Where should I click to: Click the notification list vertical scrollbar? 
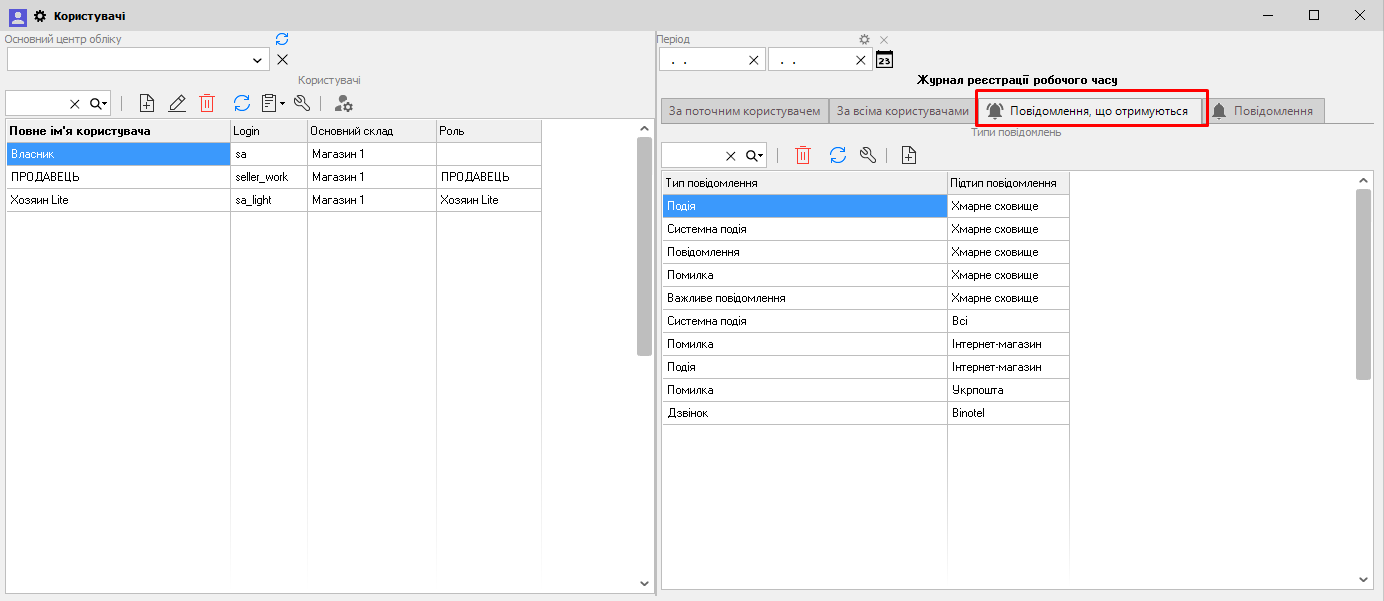pyautogui.click(x=1363, y=285)
